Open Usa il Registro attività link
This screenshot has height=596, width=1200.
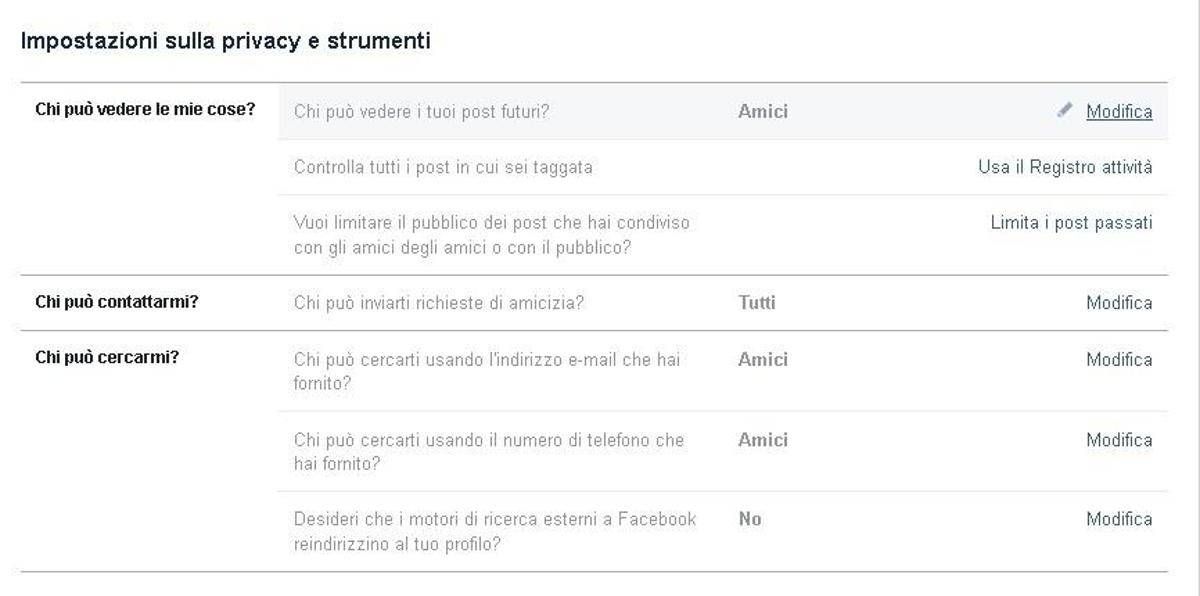point(1065,167)
